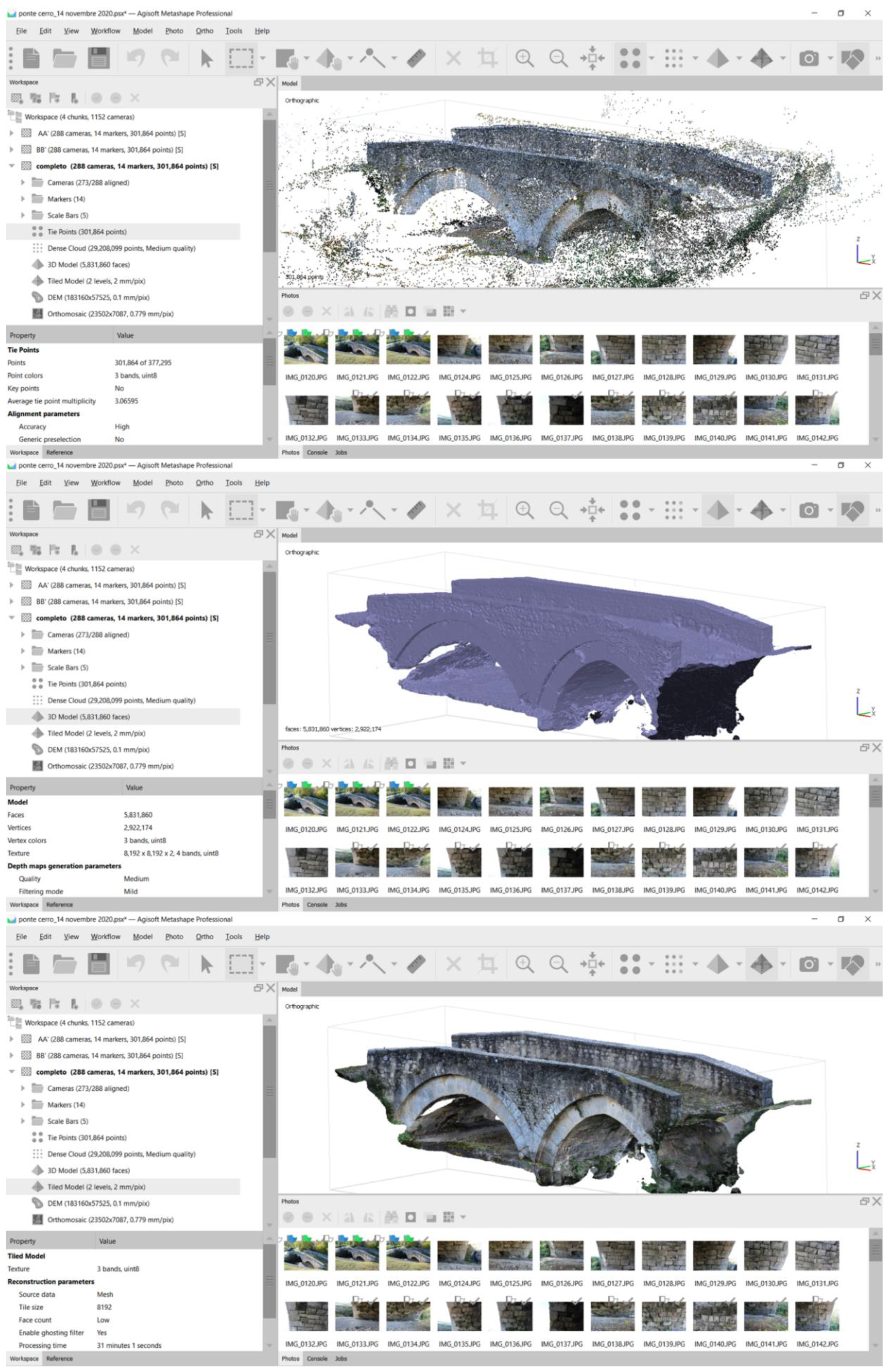888x1372 pixels.
Task: Click Reset View icon above the purple mesh view
Action: point(592,510)
